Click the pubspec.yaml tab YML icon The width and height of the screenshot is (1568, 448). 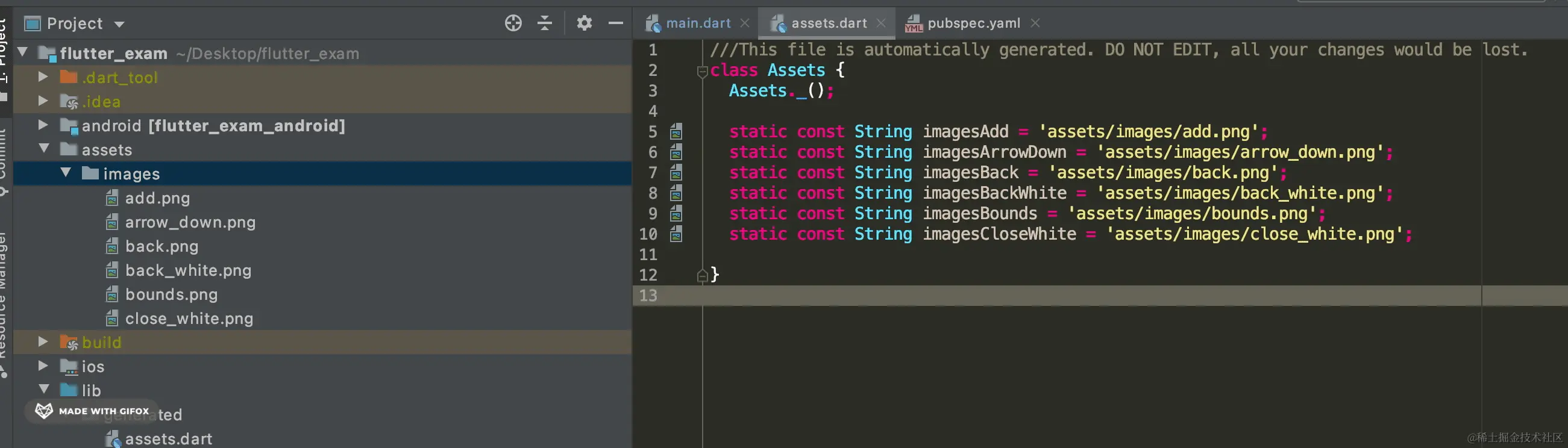coord(913,23)
